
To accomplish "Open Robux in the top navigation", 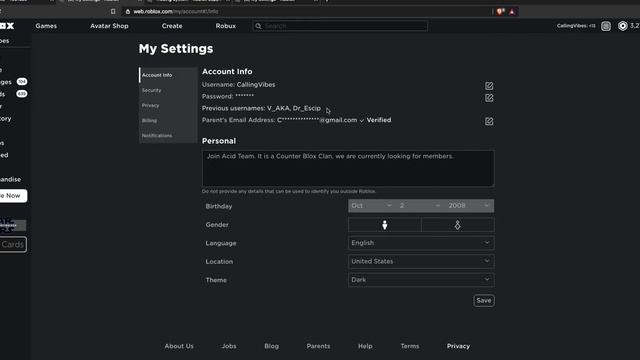I will [226, 26].
